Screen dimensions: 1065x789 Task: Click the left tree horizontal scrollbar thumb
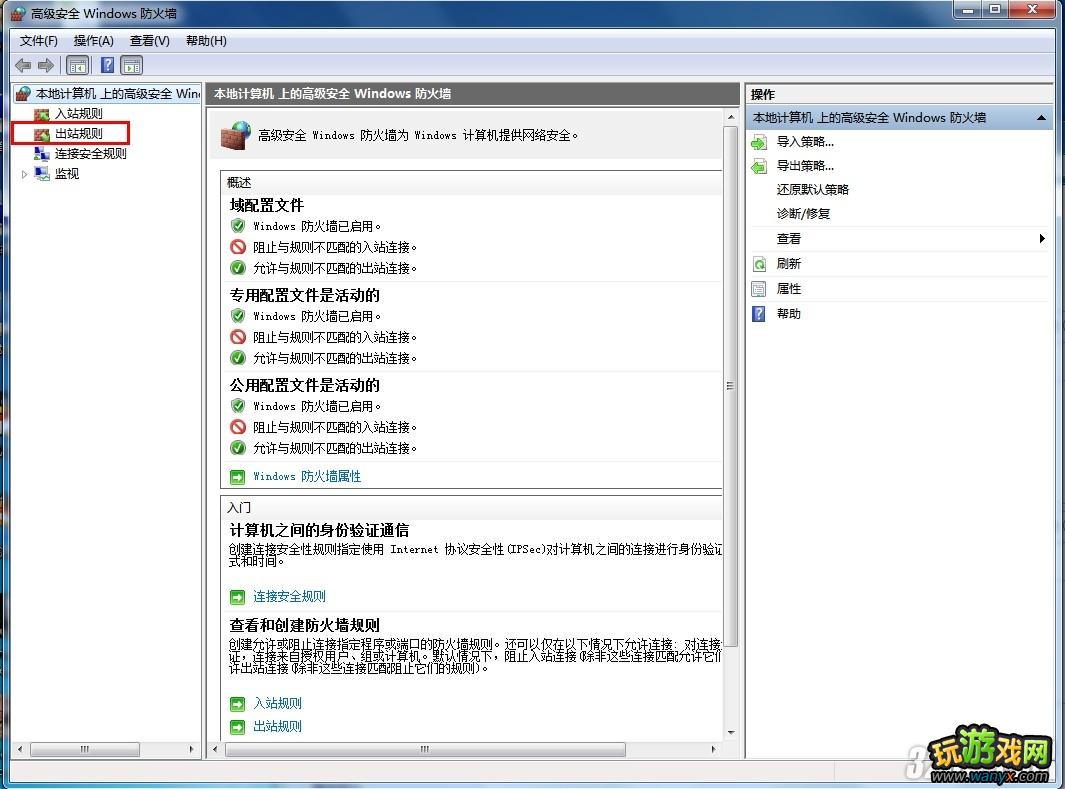pyautogui.click(x=85, y=750)
